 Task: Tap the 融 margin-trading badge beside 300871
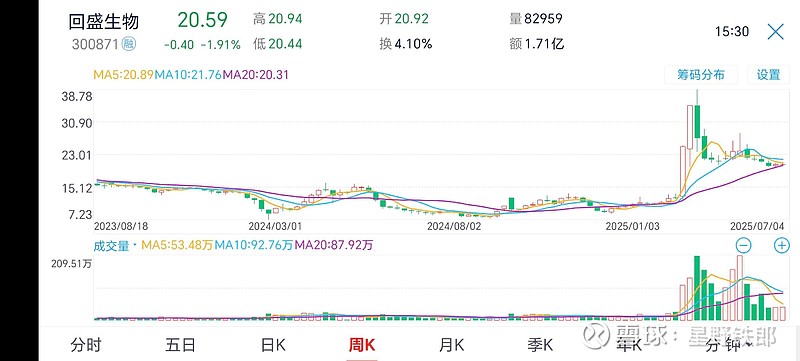point(129,44)
